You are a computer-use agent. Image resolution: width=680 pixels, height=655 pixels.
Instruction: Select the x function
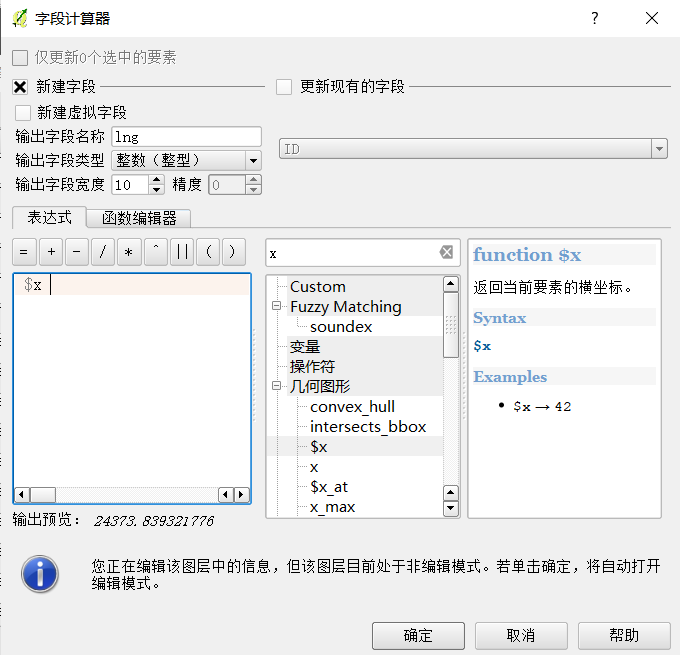click(x=314, y=467)
